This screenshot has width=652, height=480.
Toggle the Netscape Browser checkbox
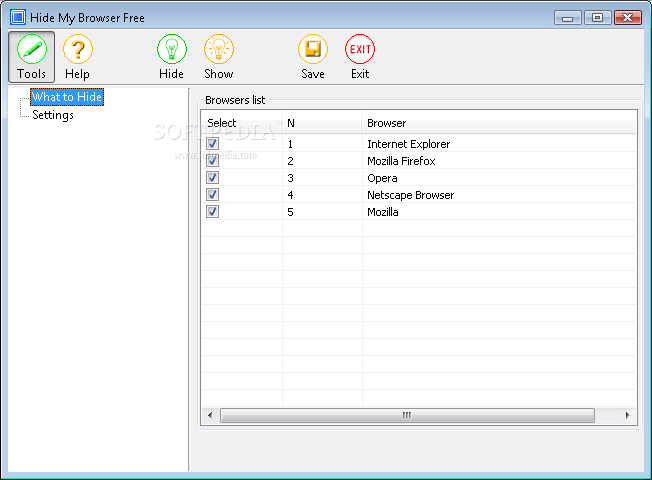coord(212,195)
